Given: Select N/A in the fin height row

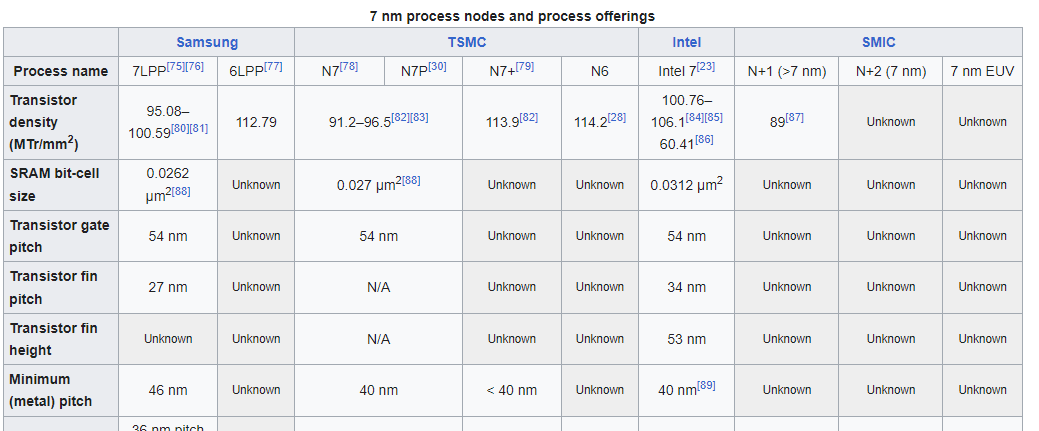Looking at the screenshot, I should 378,339.
